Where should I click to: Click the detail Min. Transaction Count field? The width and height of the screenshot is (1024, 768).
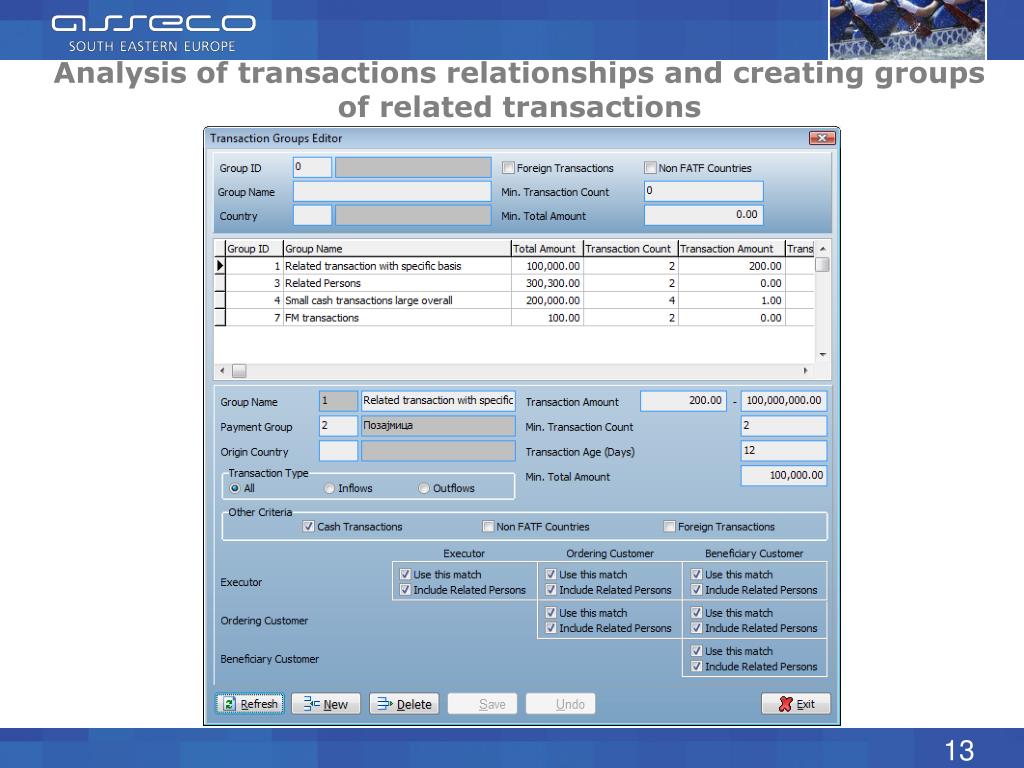(x=784, y=426)
